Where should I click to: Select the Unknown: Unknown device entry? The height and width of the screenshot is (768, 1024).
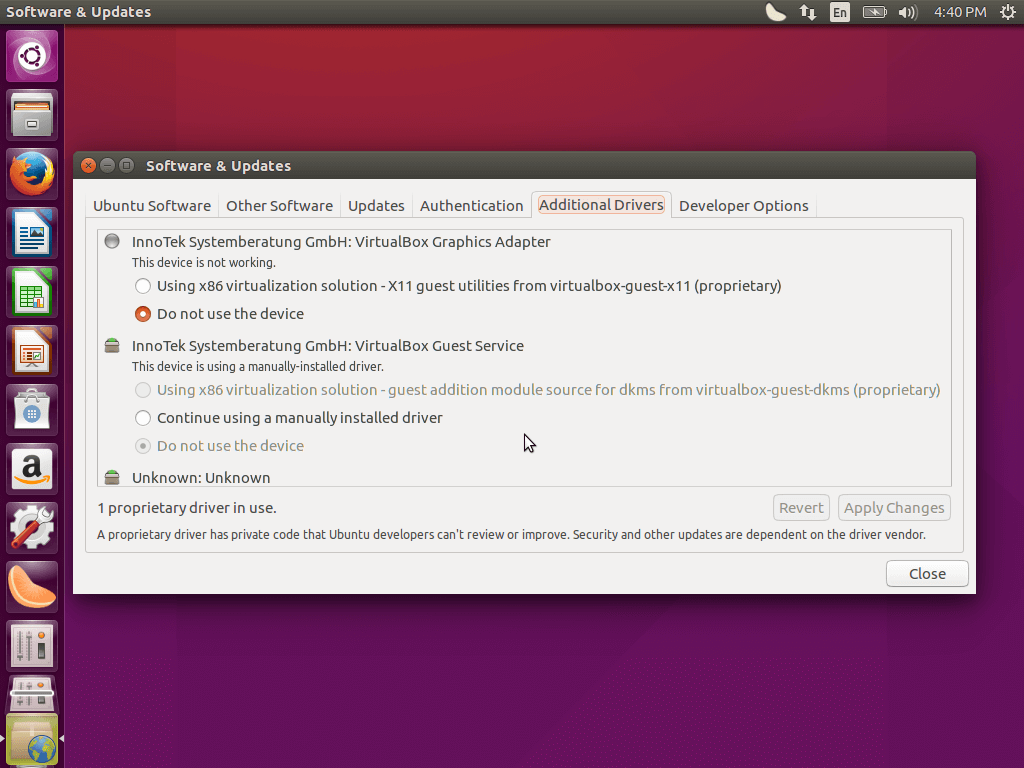[x=200, y=477]
